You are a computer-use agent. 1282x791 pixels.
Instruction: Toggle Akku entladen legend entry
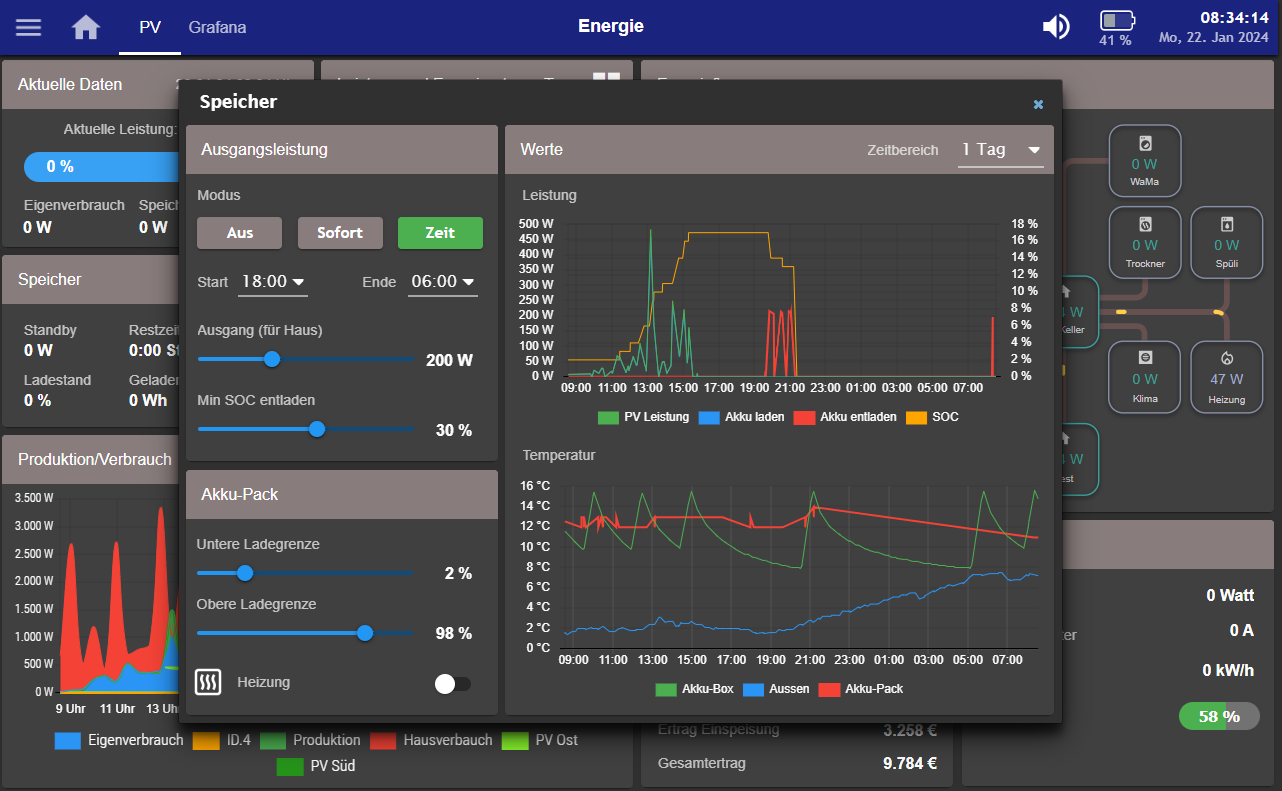845,417
